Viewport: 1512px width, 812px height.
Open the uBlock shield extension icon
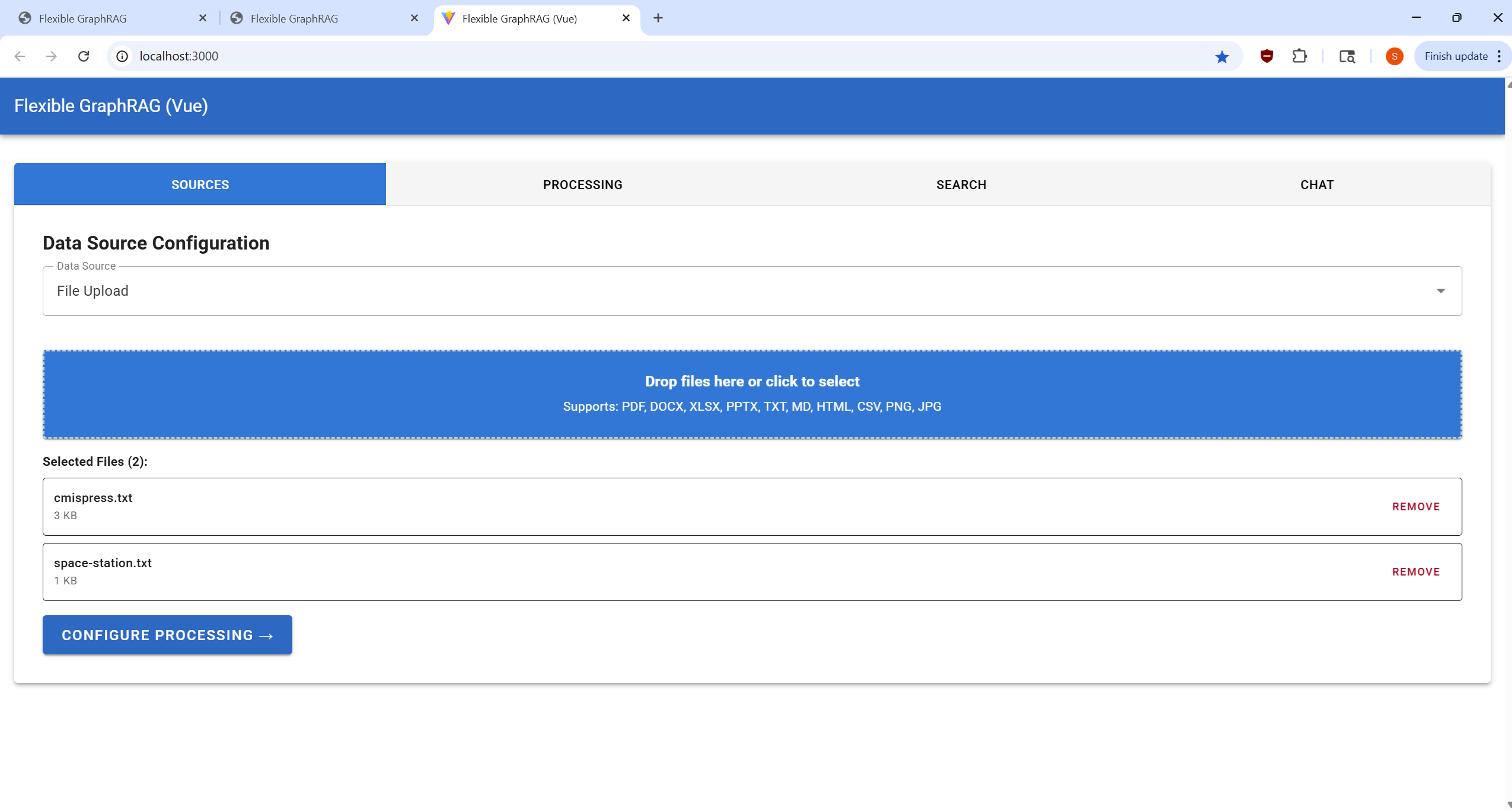coord(1267,56)
